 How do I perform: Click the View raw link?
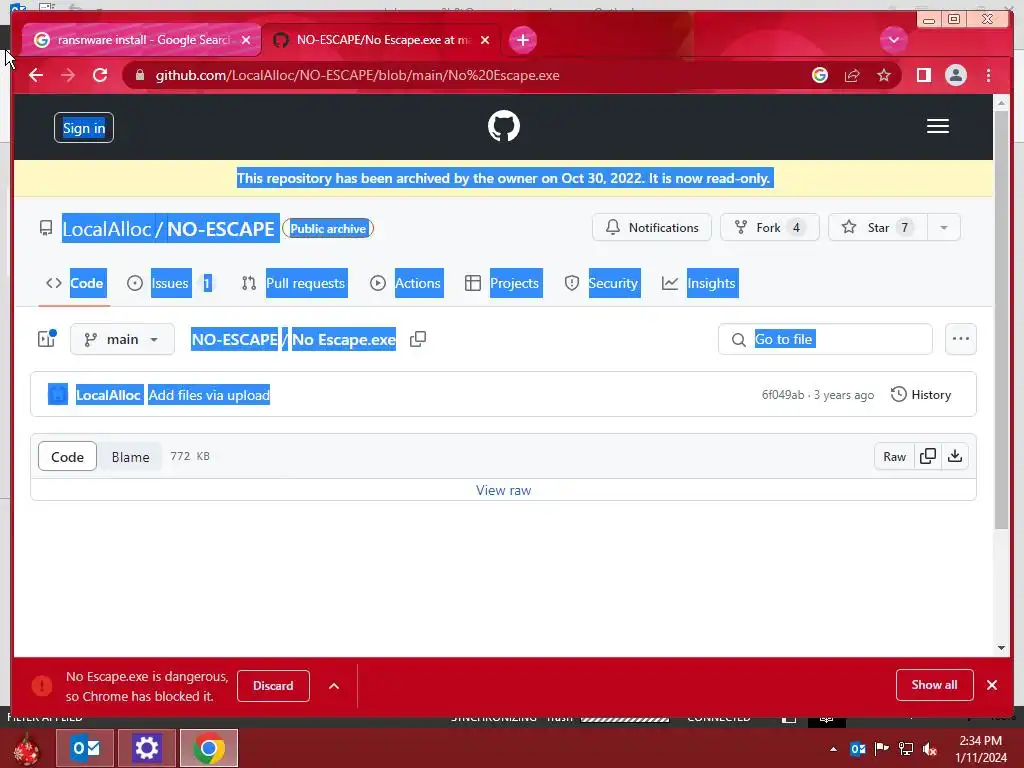tap(504, 490)
